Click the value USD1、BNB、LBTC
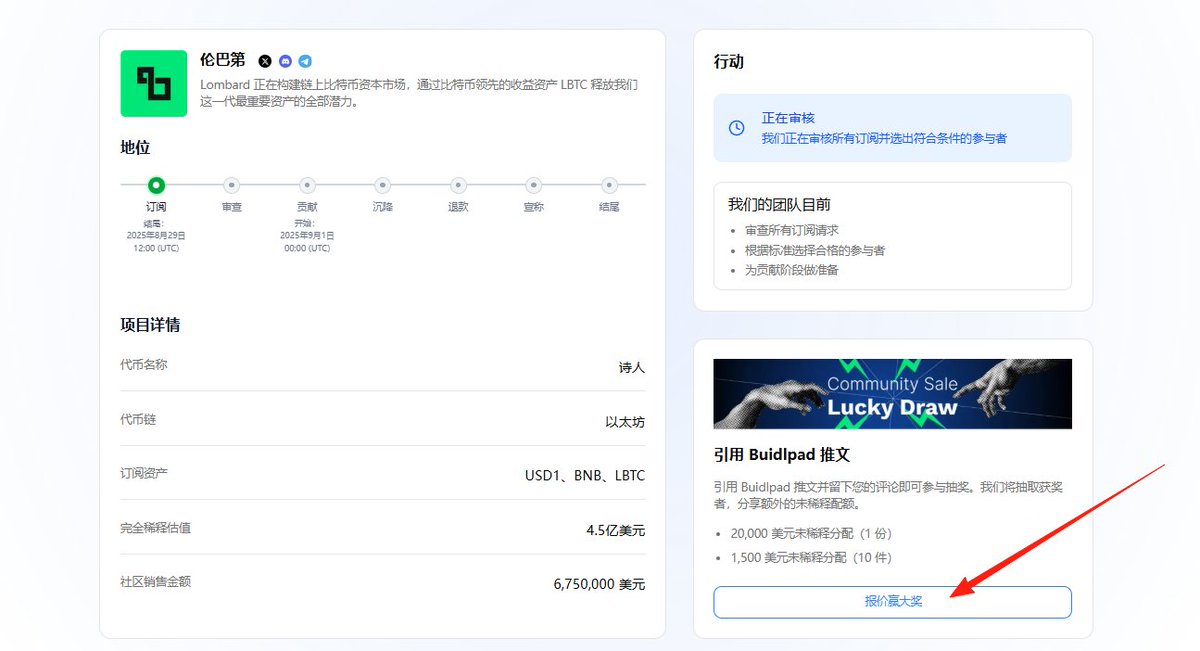Viewport: 1200px width, 651px height. [585, 476]
